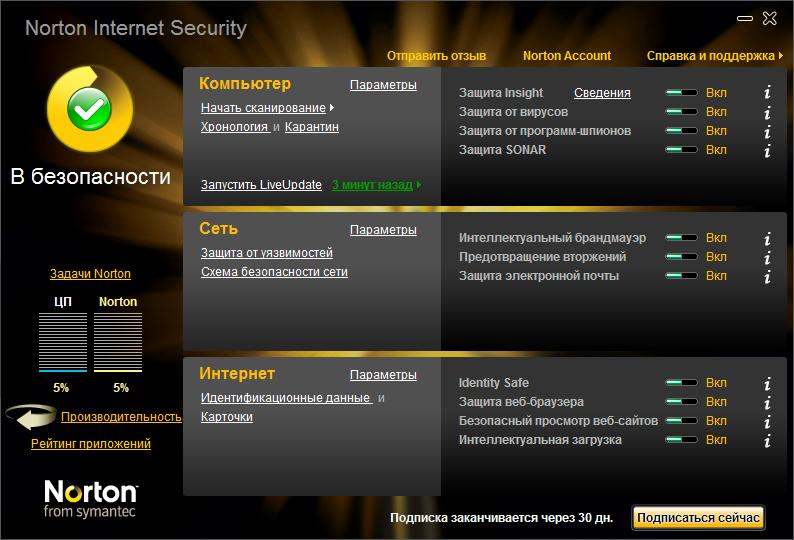Show info for Защита электронной почты
The image size is (794, 540).
coord(768,276)
